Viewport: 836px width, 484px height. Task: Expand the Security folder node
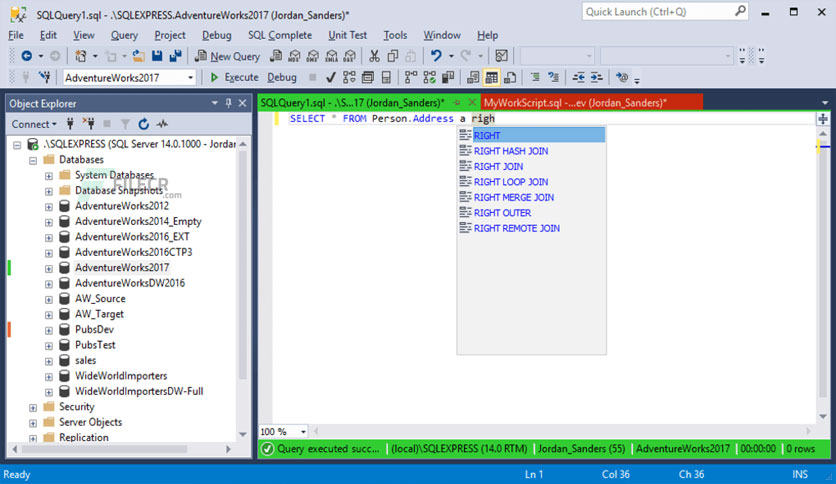point(33,408)
